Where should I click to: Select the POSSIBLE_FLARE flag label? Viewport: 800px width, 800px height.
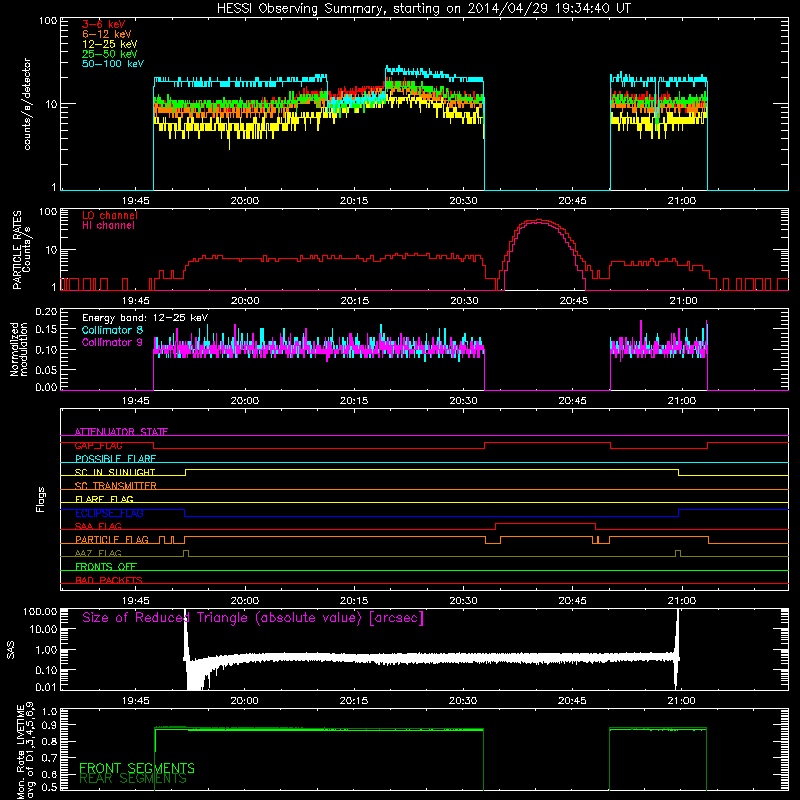115,459
